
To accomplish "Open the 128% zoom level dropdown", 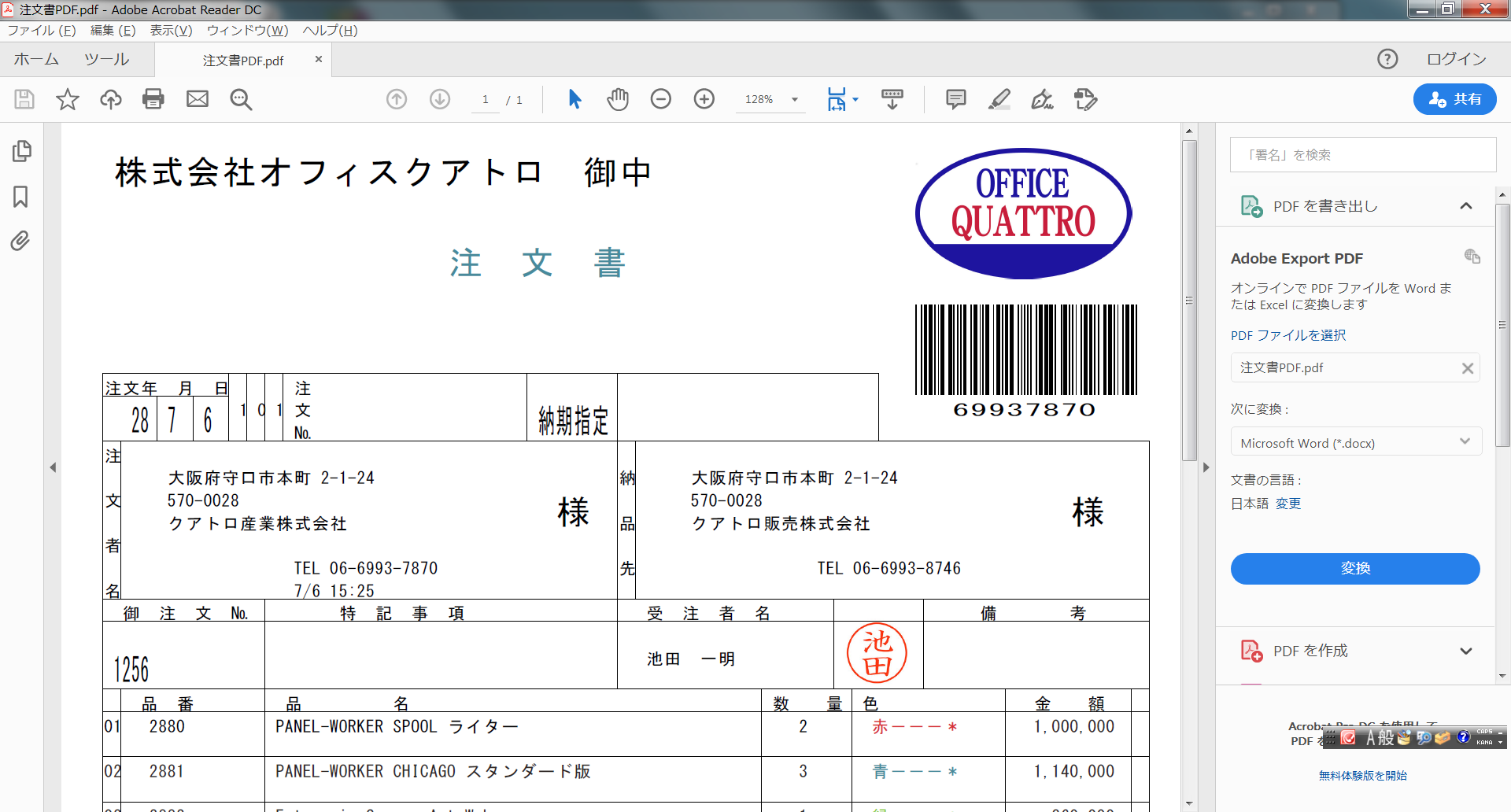I will point(795,100).
